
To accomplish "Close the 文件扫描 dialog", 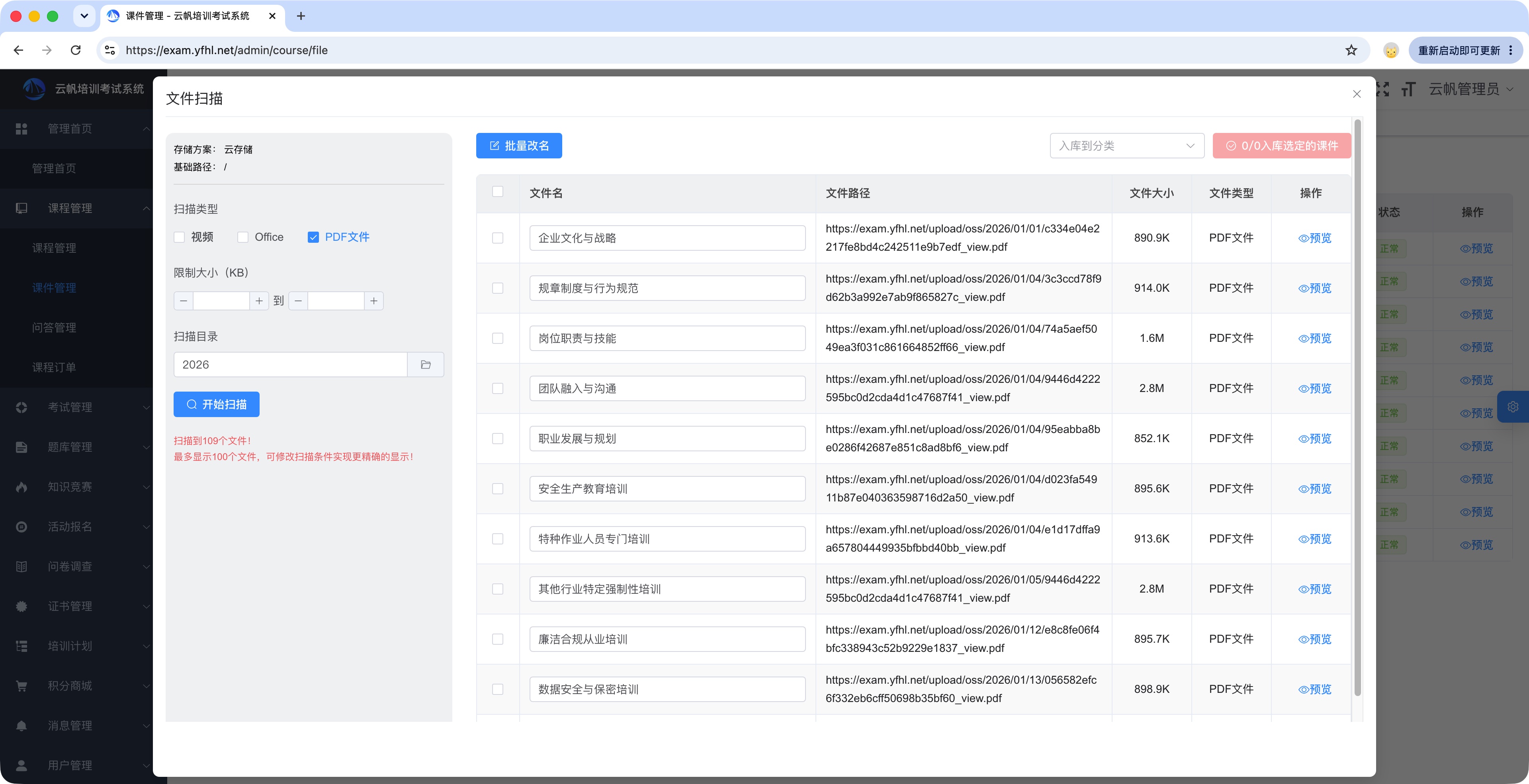I will (x=1357, y=94).
